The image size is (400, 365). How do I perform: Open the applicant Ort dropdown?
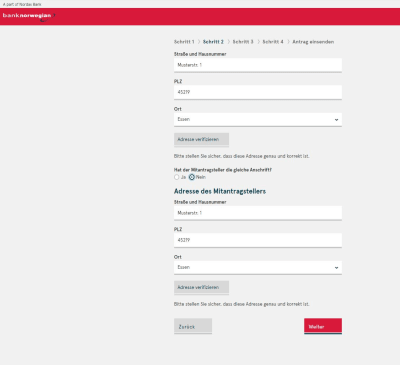(258, 120)
